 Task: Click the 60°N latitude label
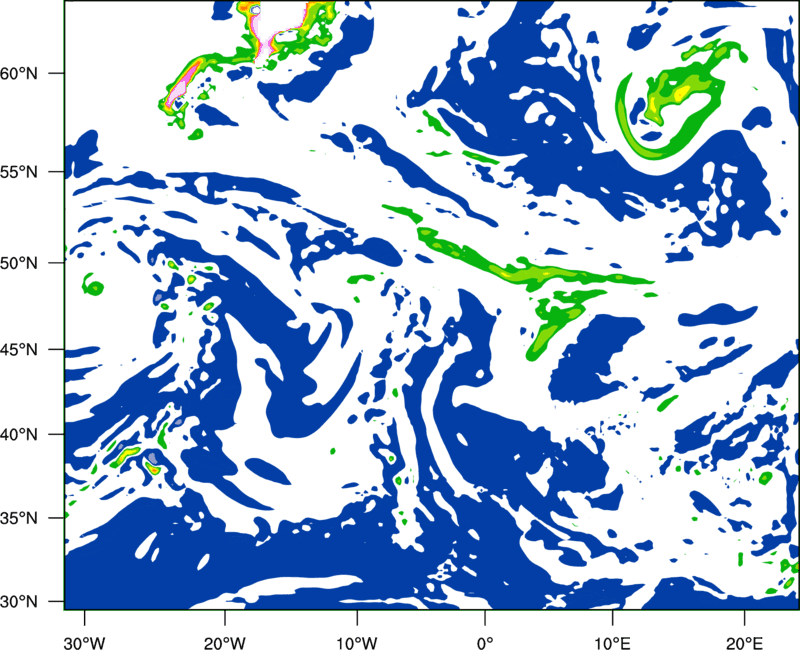click(x=19, y=73)
